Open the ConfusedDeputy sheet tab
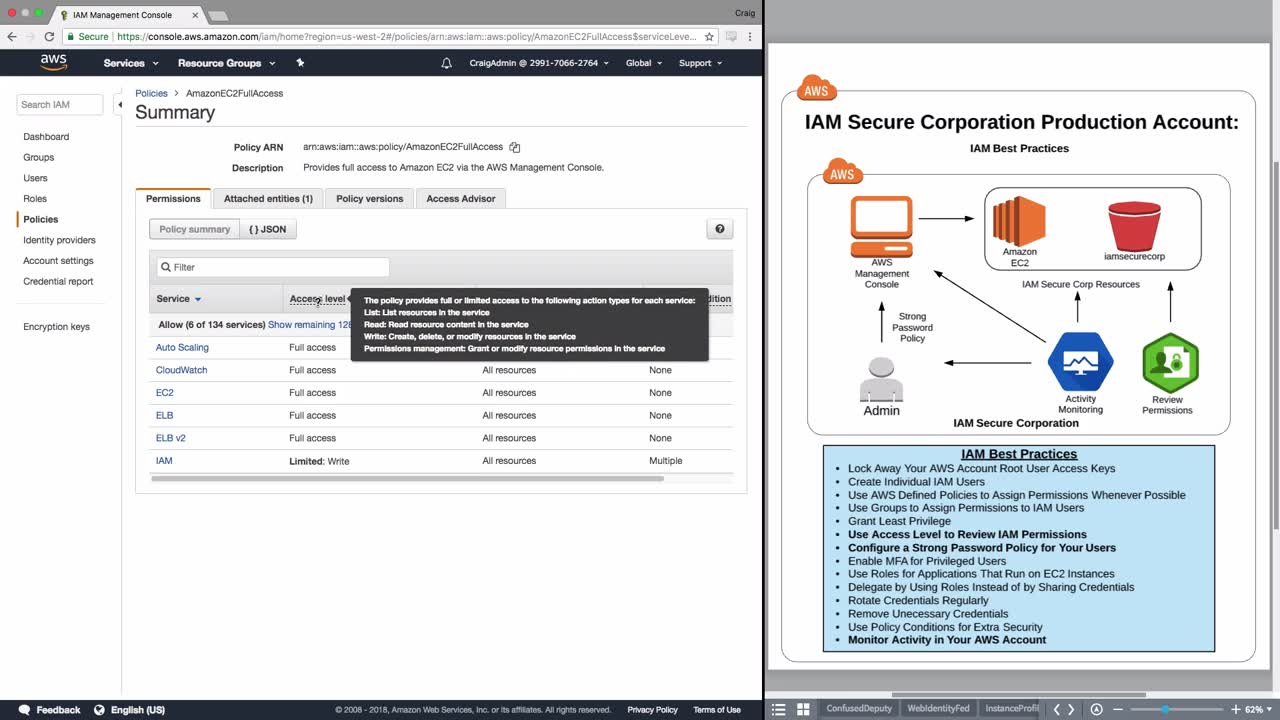 [859, 709]
